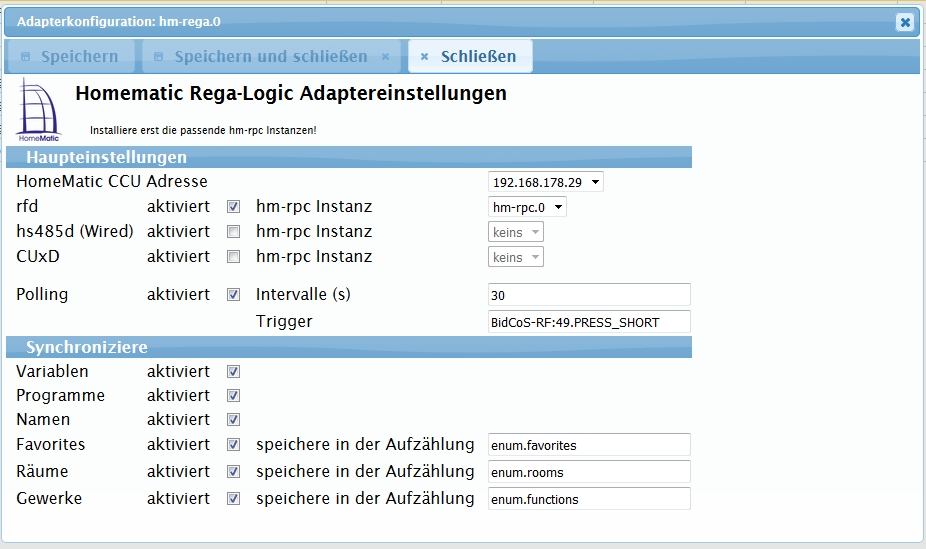Click the Speichern button
The width and height of the screenshot is (926, 549).
tap(70, 57)
